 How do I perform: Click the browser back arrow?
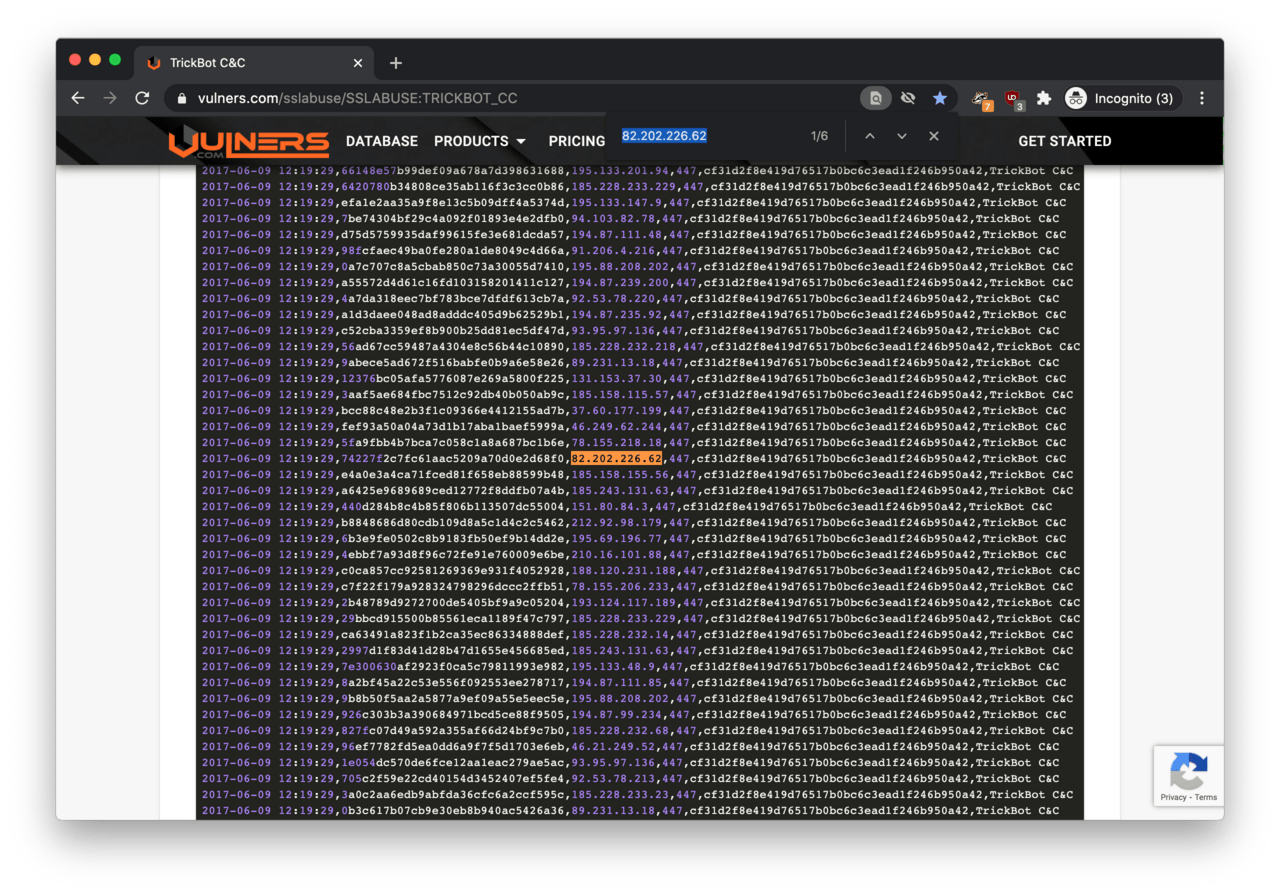[x=78, y=98]
